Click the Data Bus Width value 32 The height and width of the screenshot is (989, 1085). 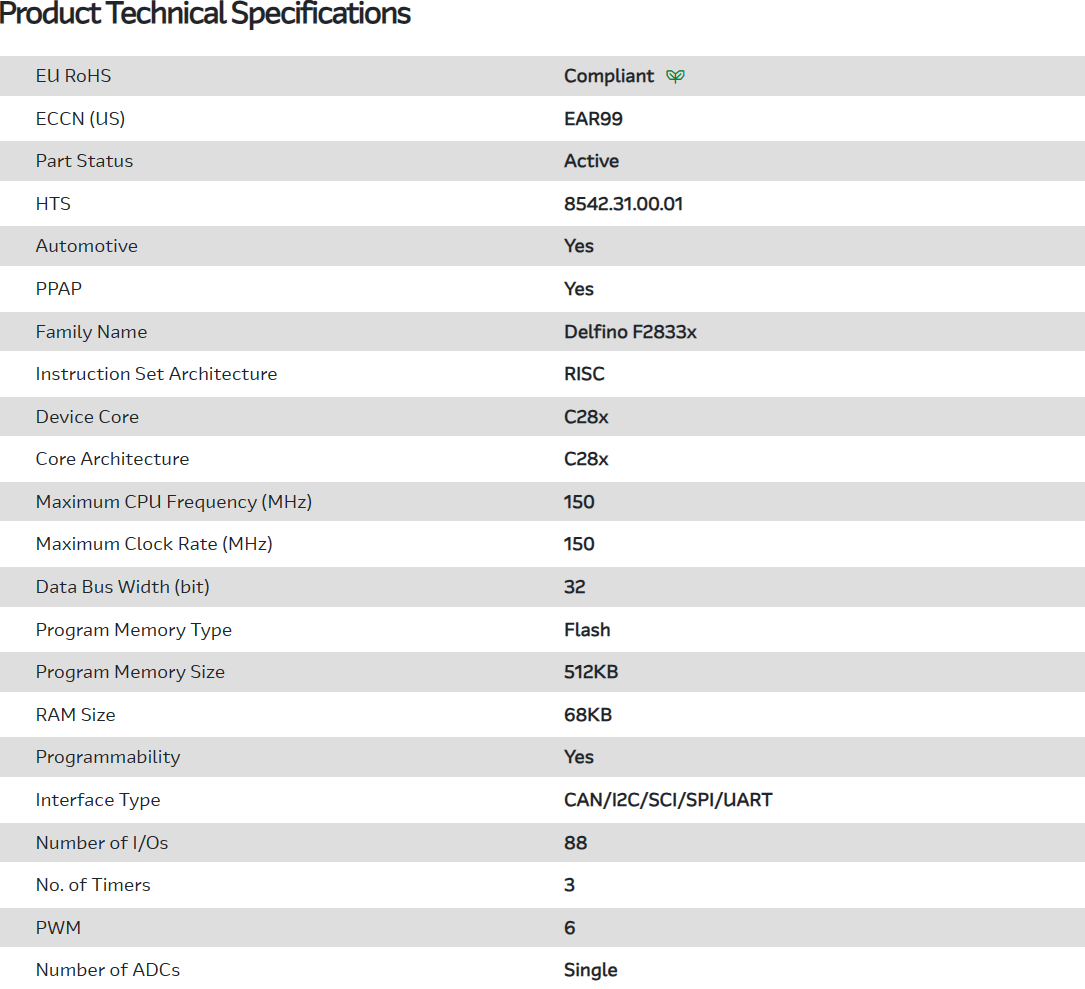click(x=575, y=587)
